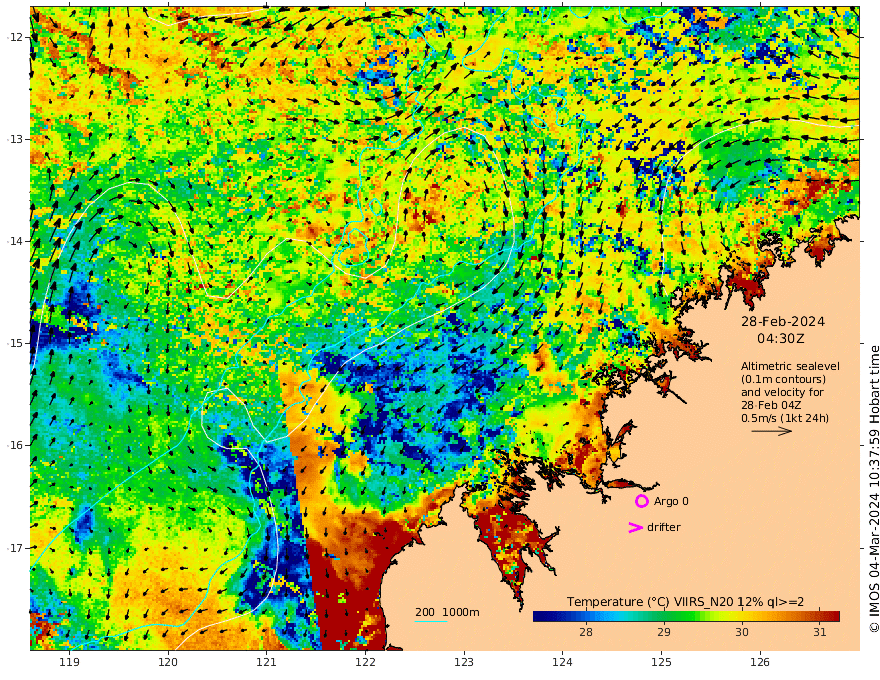Click longitude axis label 120
The image size is (880, 680).
click(x=168, y=662)
